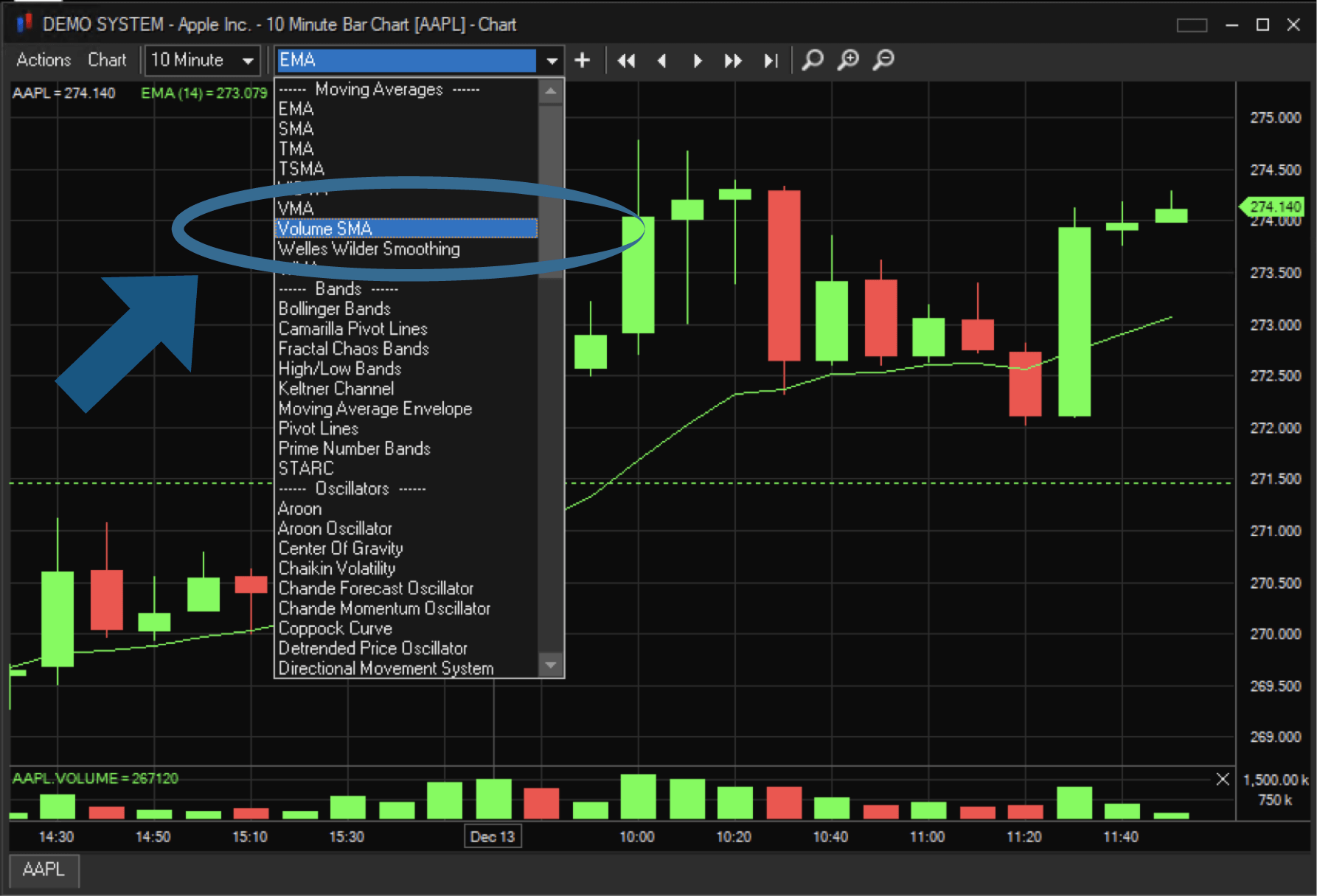Zoom out of the chart
This screenshot has width=1317, height=896.
[883, 60]
